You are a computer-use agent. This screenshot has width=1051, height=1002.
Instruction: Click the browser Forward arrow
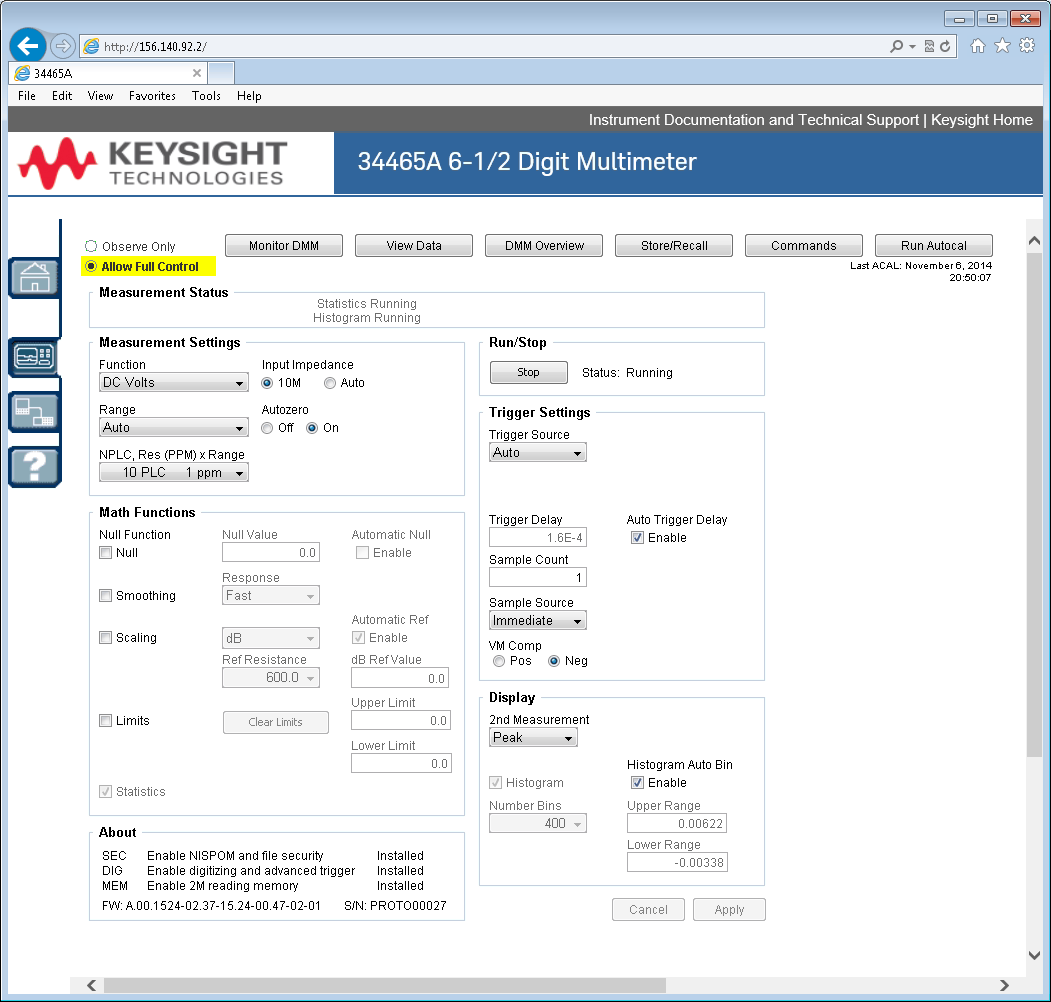tap(62, 46)
